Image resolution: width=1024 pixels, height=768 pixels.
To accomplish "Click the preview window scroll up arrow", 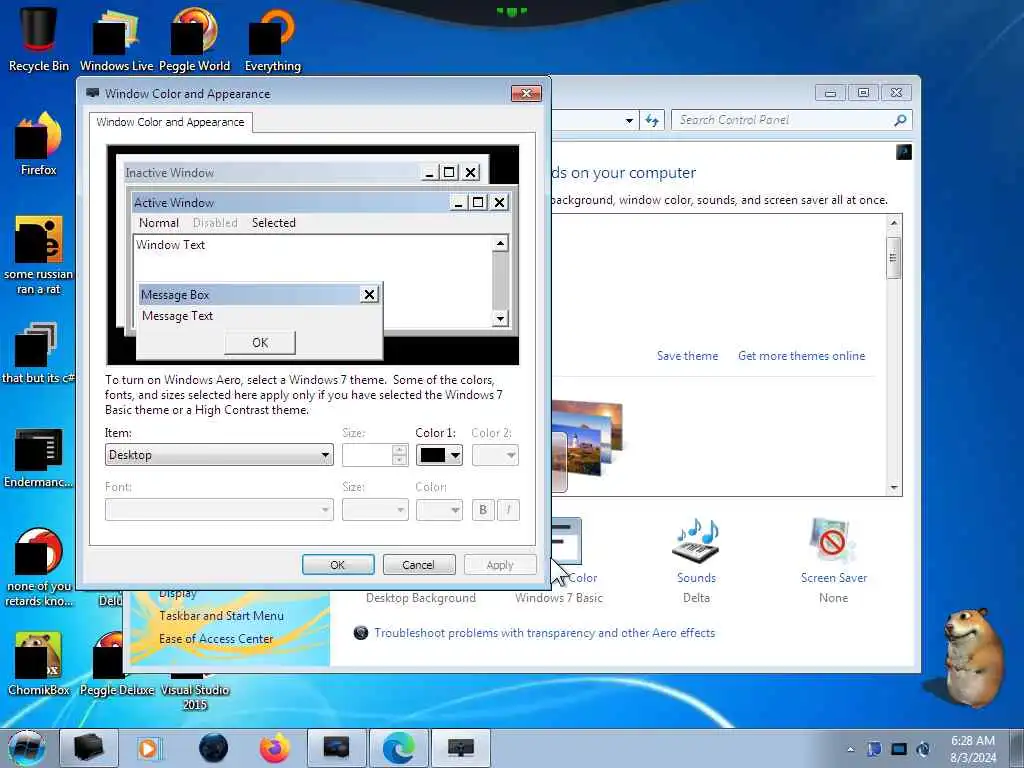I will (x=500, y=244).
